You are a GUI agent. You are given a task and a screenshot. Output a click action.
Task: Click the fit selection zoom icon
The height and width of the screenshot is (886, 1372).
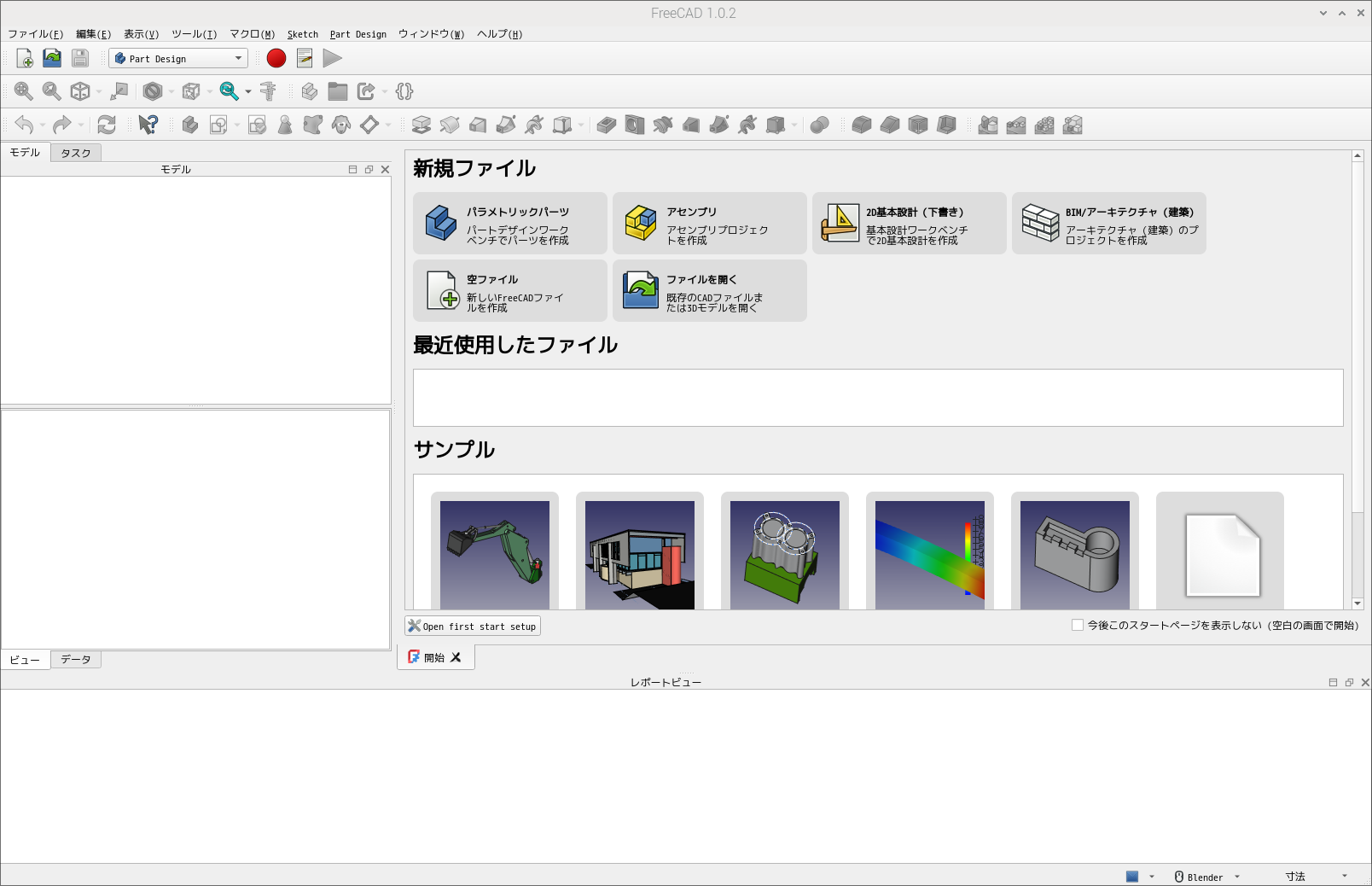[x=52, y=91]
